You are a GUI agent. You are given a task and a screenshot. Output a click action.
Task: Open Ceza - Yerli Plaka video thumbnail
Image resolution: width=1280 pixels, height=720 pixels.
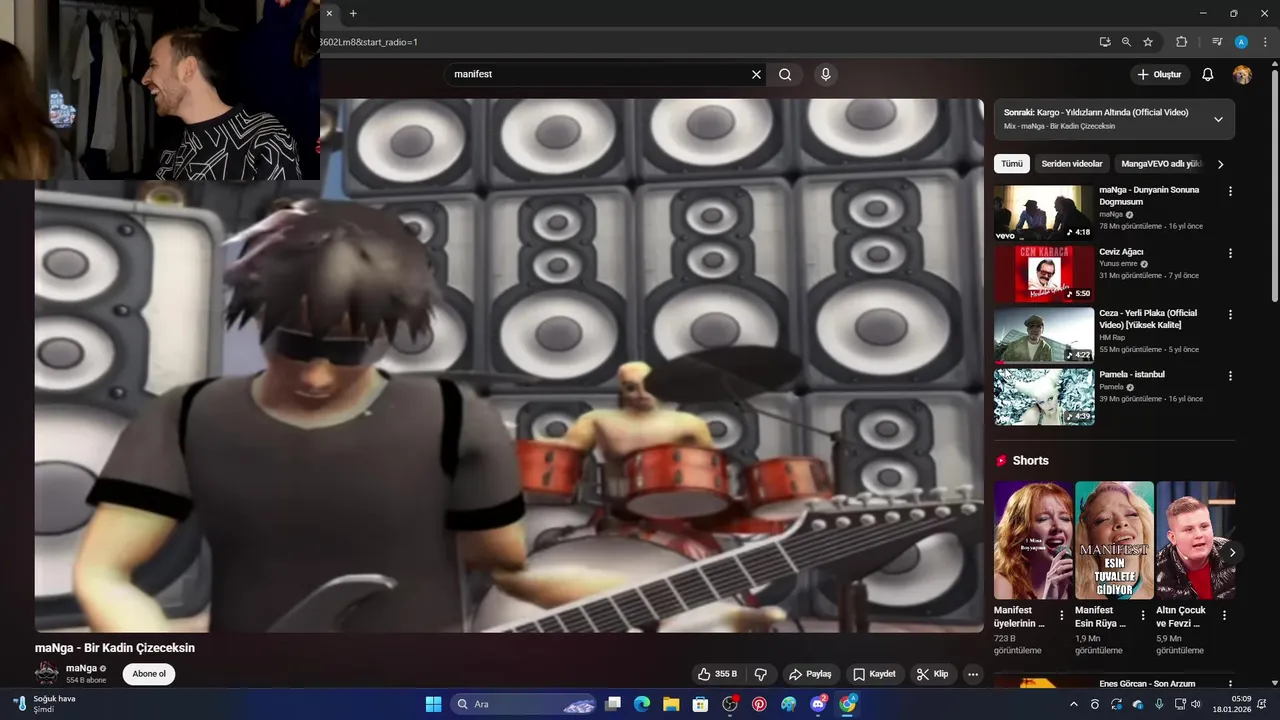click(1043, 335)
